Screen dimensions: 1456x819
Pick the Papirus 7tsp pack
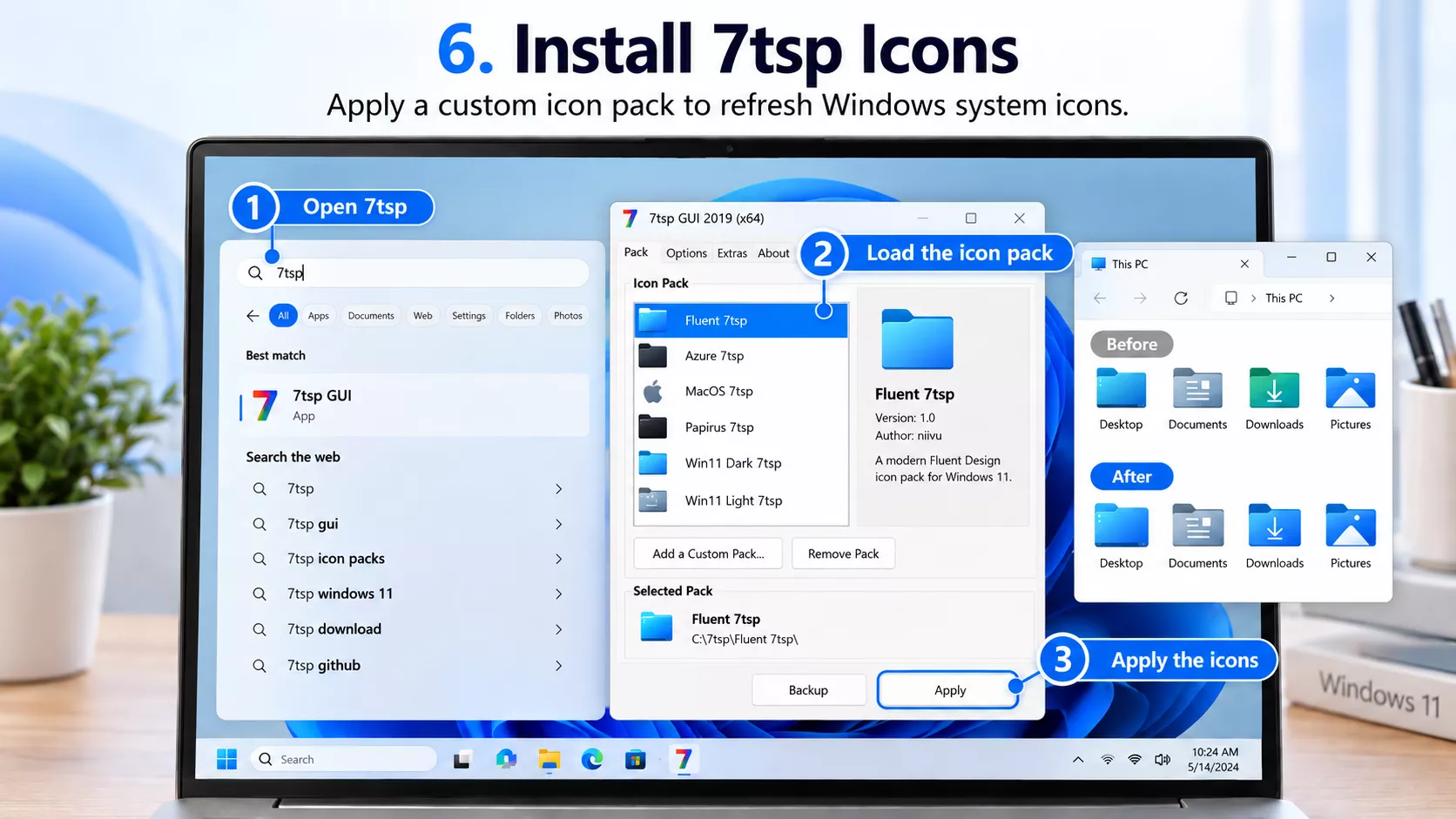coord(741,427)
